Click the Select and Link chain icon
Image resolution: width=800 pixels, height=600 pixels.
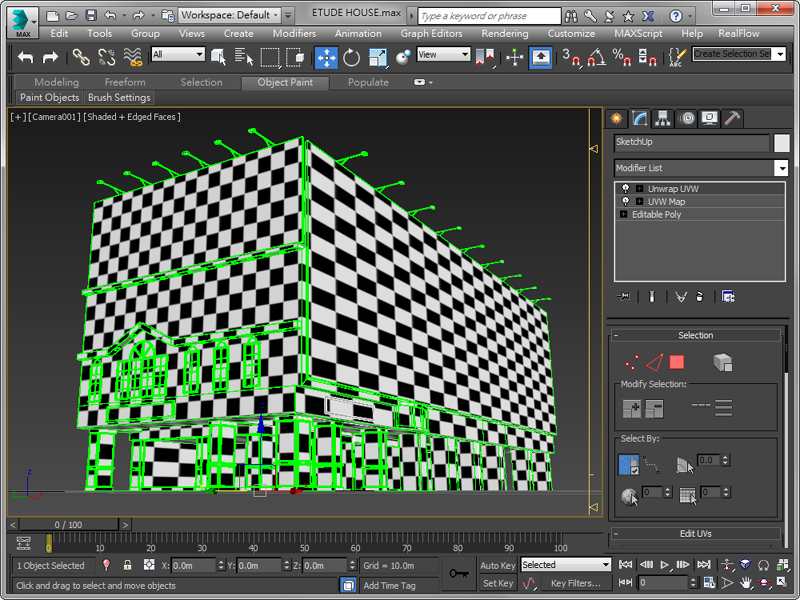(x=81, y=57)
